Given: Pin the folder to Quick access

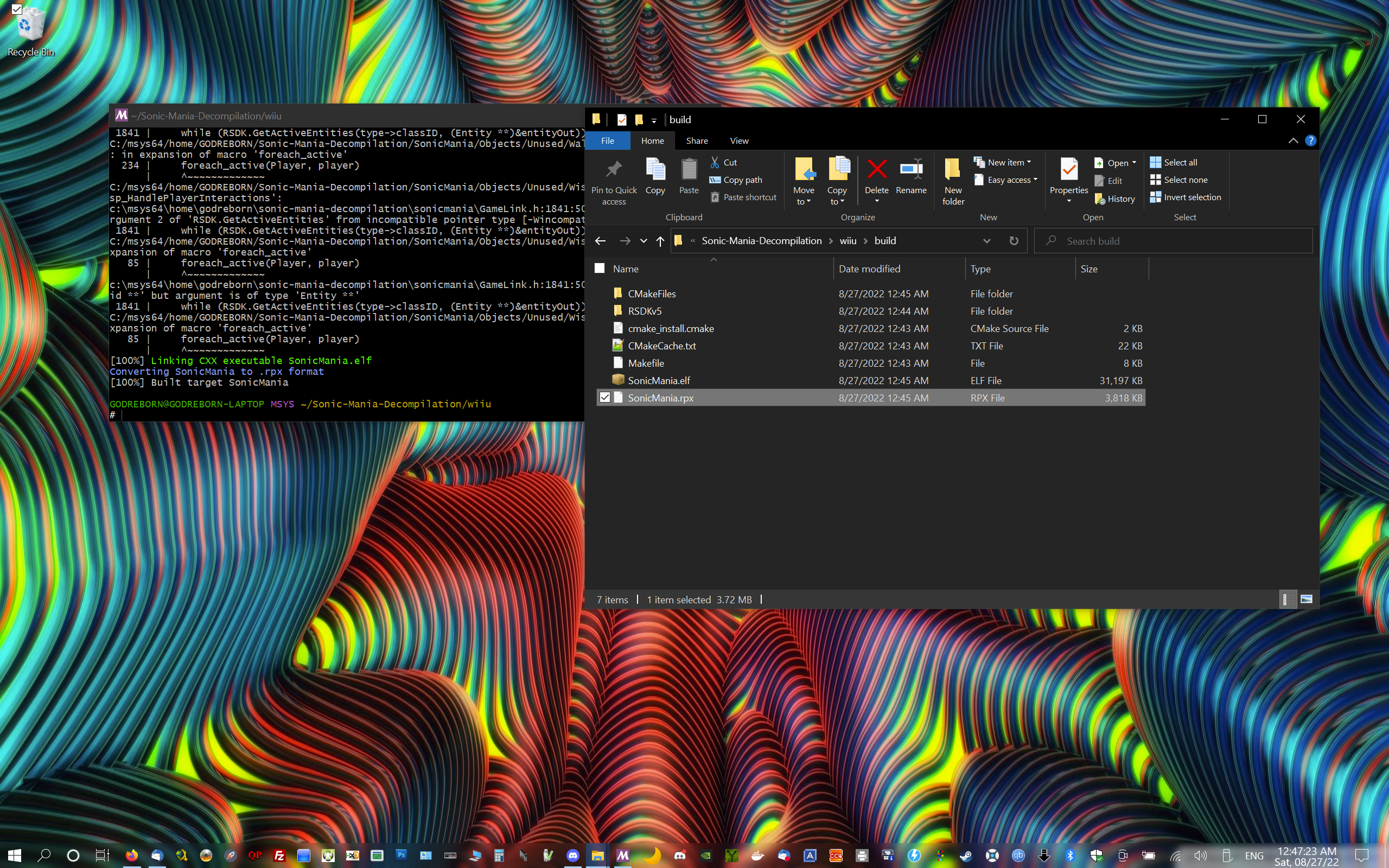Looking at the screenshot, I should click(614, 181).
